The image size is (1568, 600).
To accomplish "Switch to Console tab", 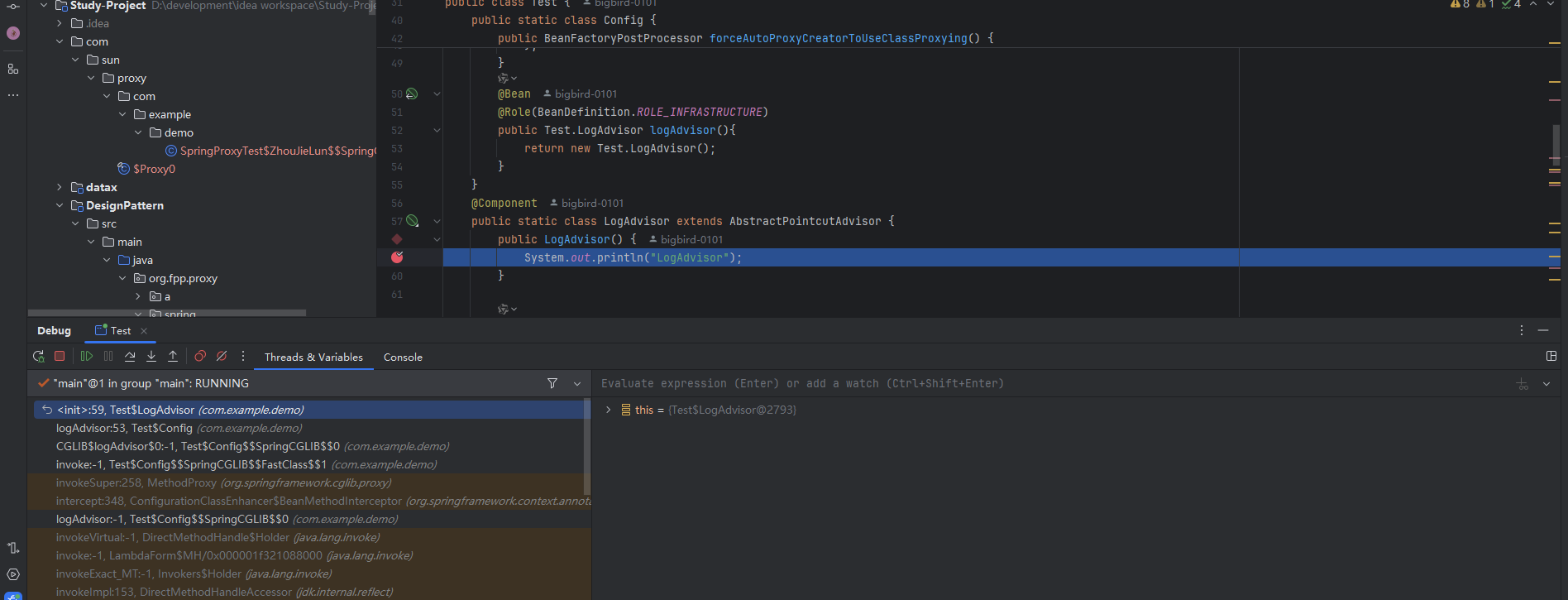I will pos(403,358).
